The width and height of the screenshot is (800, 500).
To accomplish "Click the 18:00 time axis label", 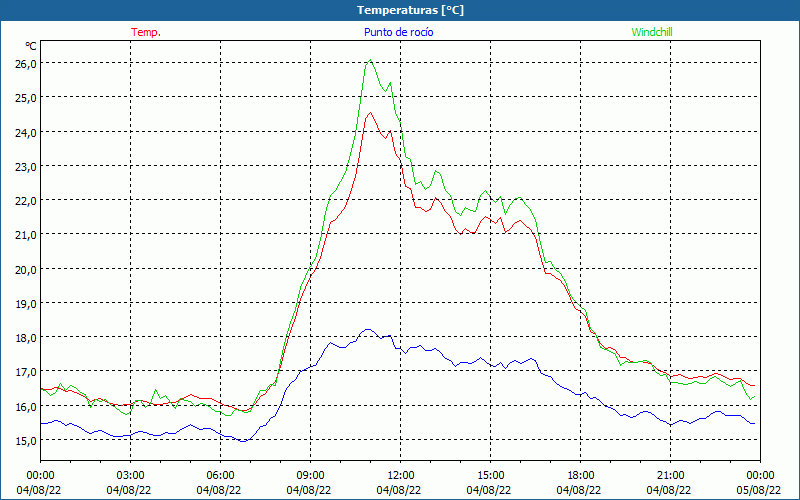I will [581, 475].
